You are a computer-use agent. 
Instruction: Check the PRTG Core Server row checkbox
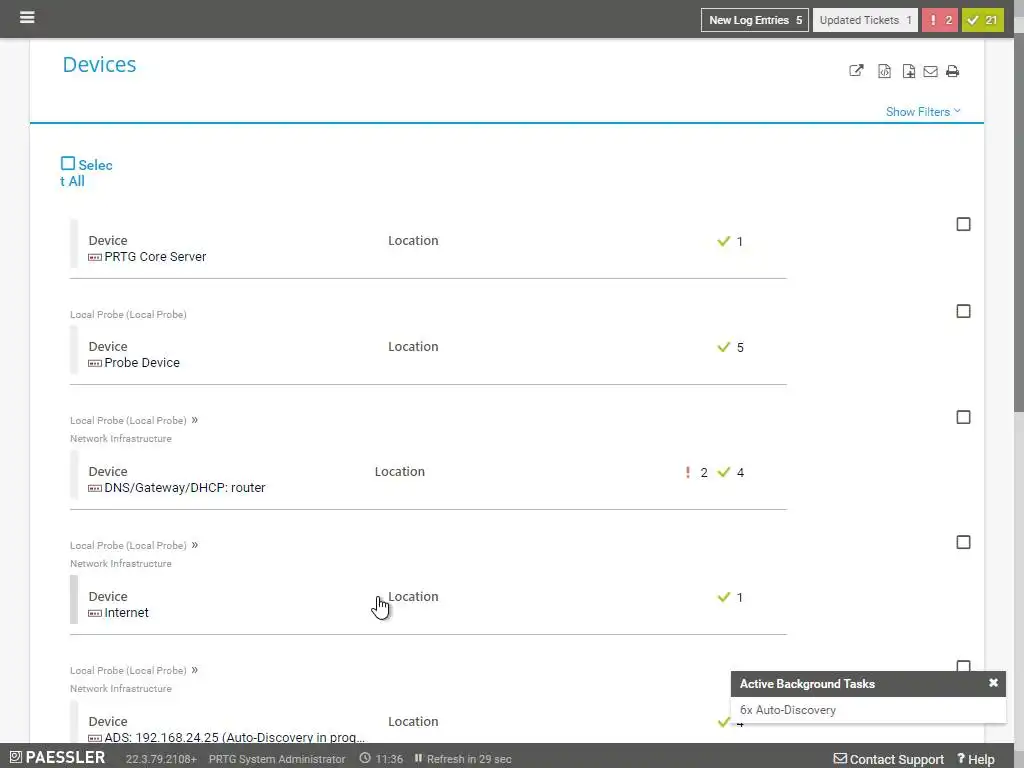point(963,224)
